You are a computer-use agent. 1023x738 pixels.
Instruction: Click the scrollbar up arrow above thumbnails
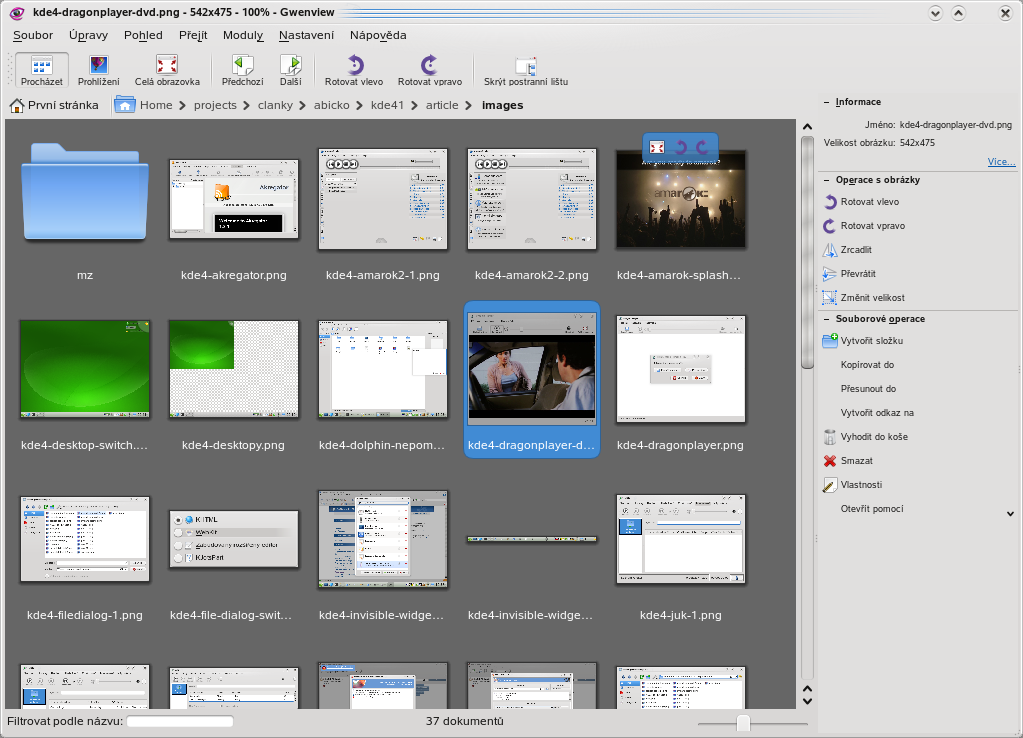tap(807, 127)
